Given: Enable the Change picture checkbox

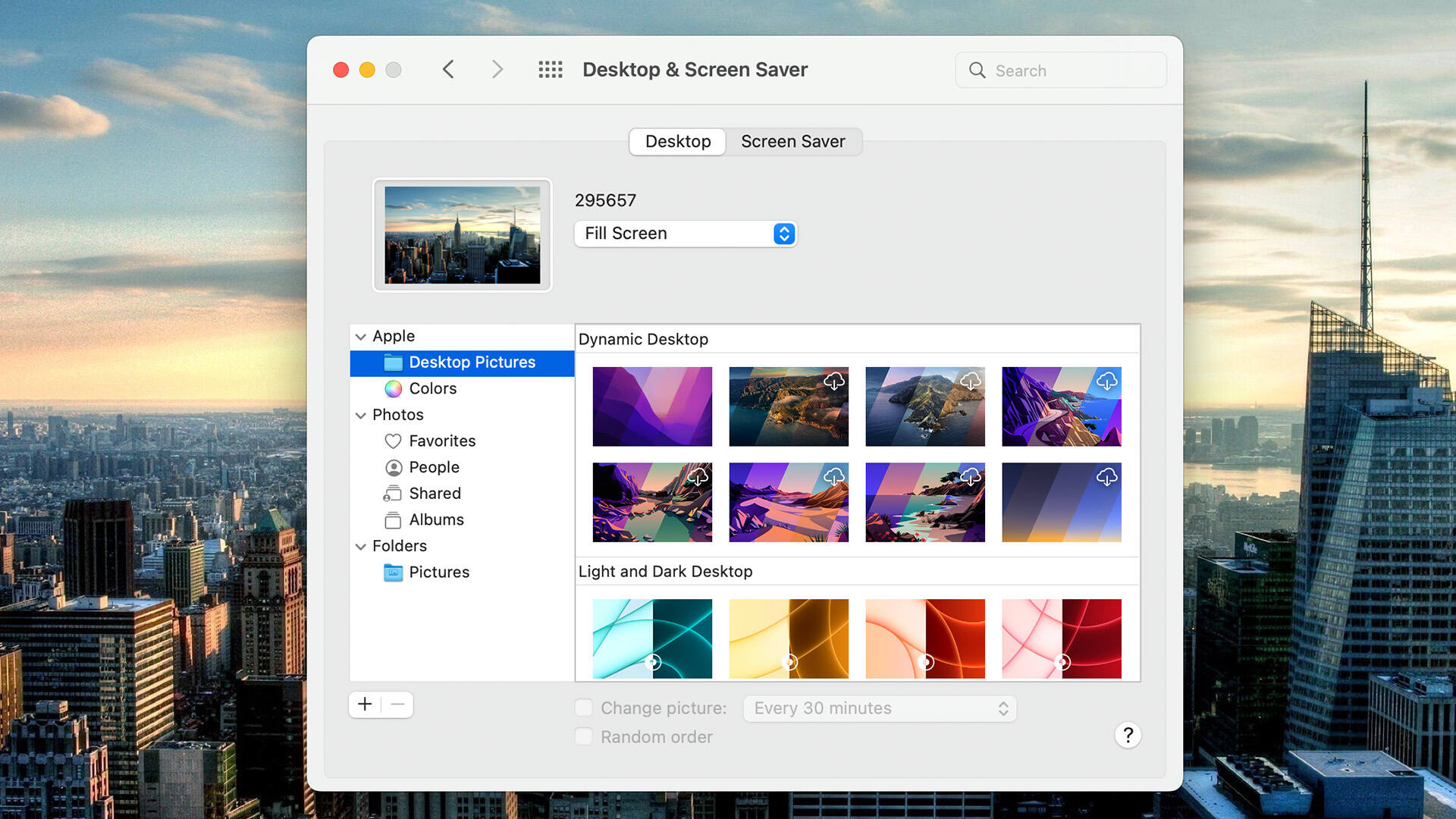Looking at the screenshot, I should 584,707.
